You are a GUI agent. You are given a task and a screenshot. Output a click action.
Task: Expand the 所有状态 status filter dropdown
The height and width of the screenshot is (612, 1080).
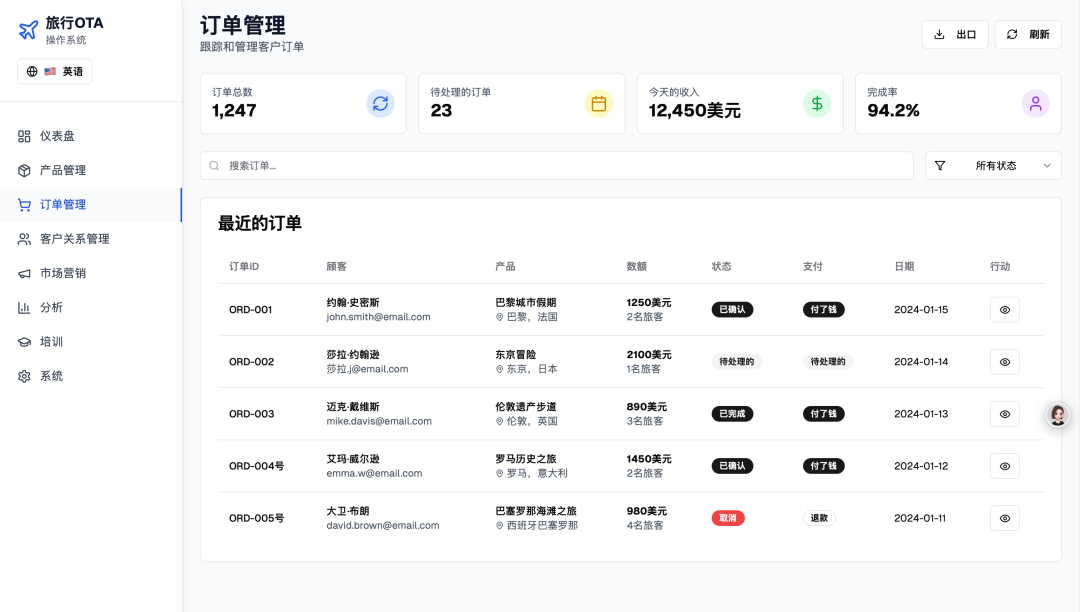pyautogui.click(x=993, y=166)
